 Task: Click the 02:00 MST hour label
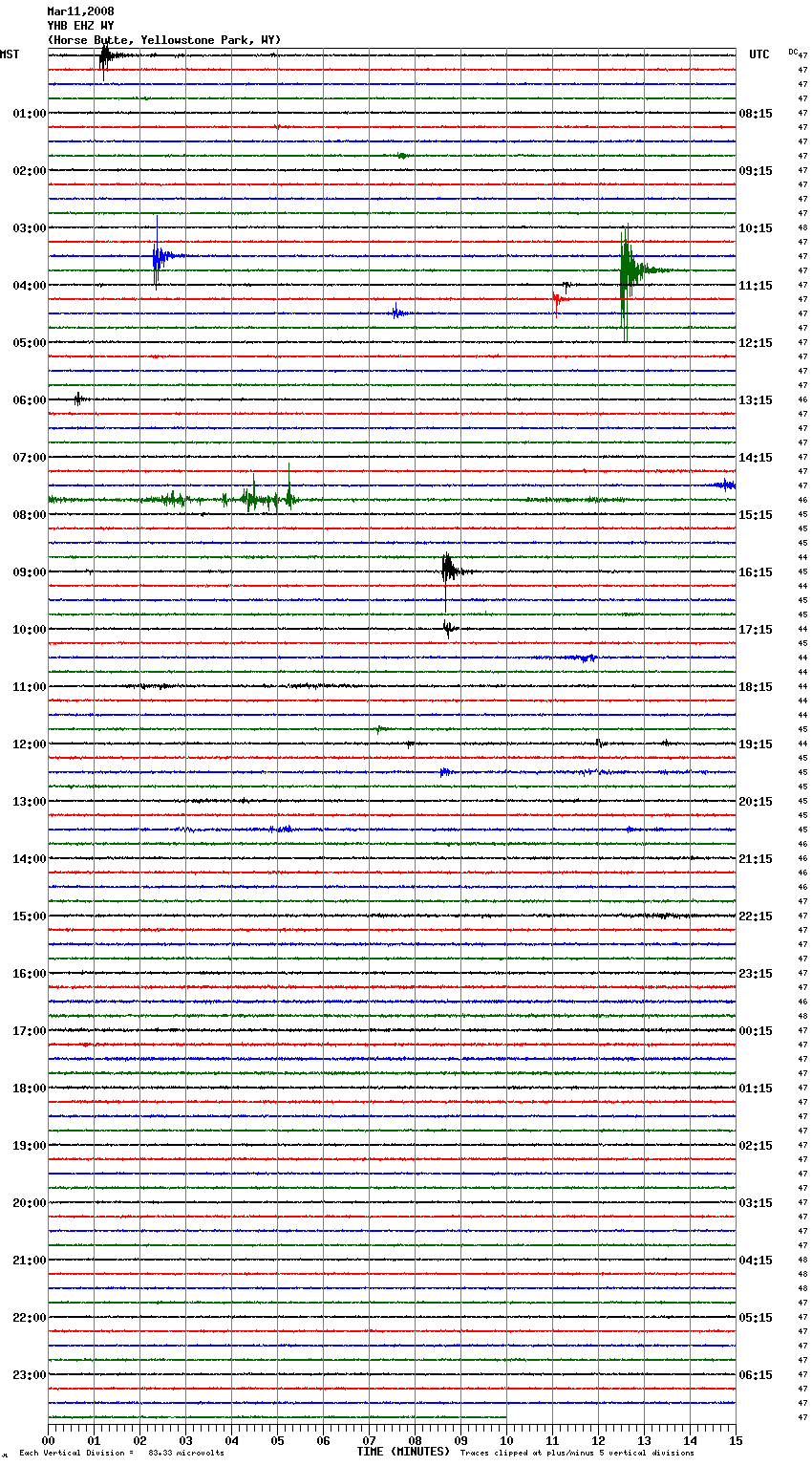[30, 171]
